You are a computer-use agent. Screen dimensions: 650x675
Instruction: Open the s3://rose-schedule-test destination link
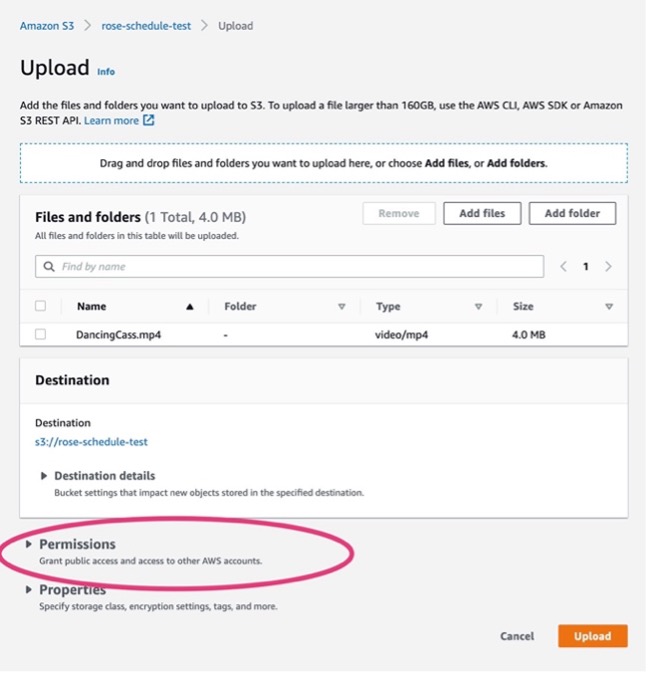[91, 441]
